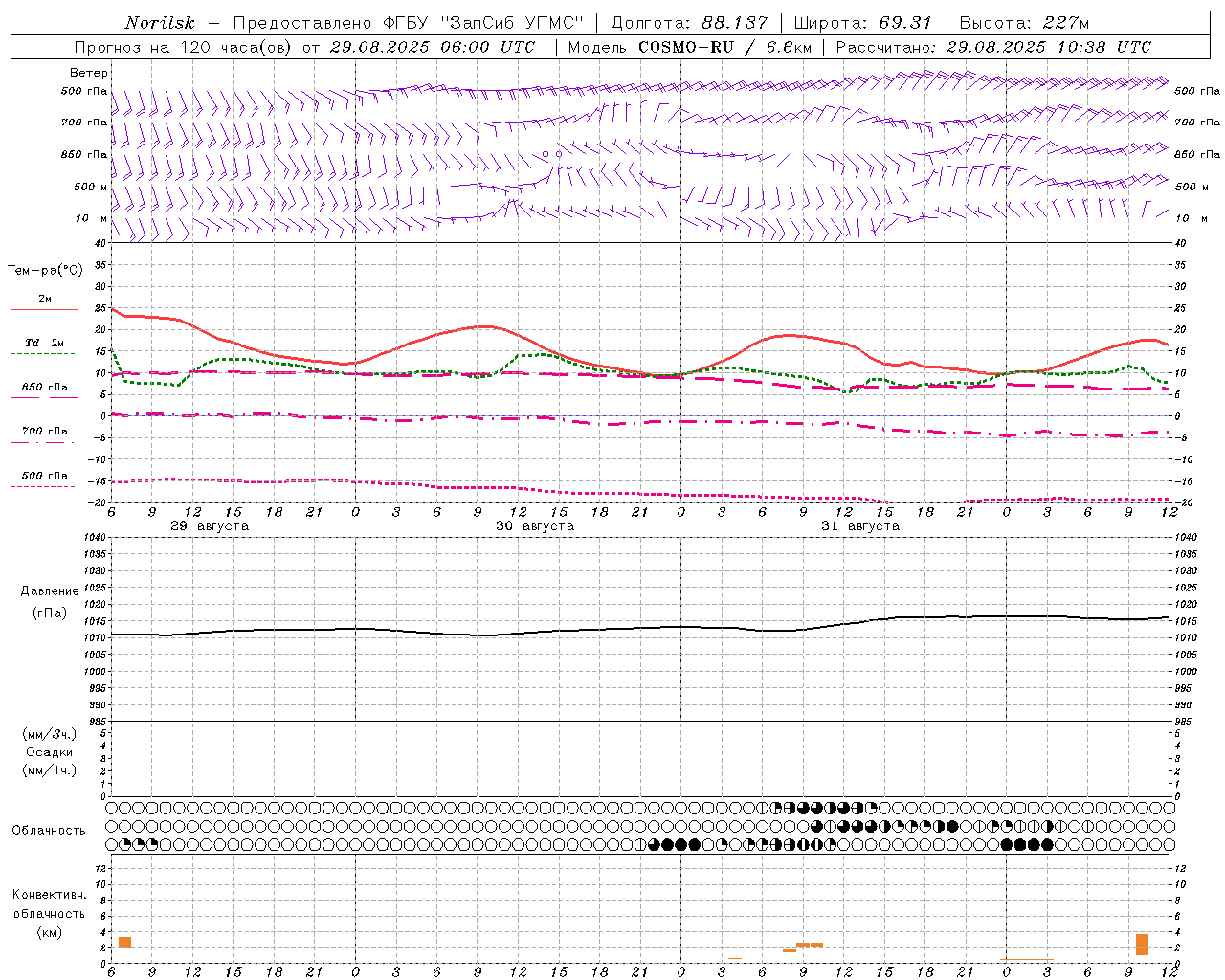
Task: Click the 30 августа date label
Action: 535,526
